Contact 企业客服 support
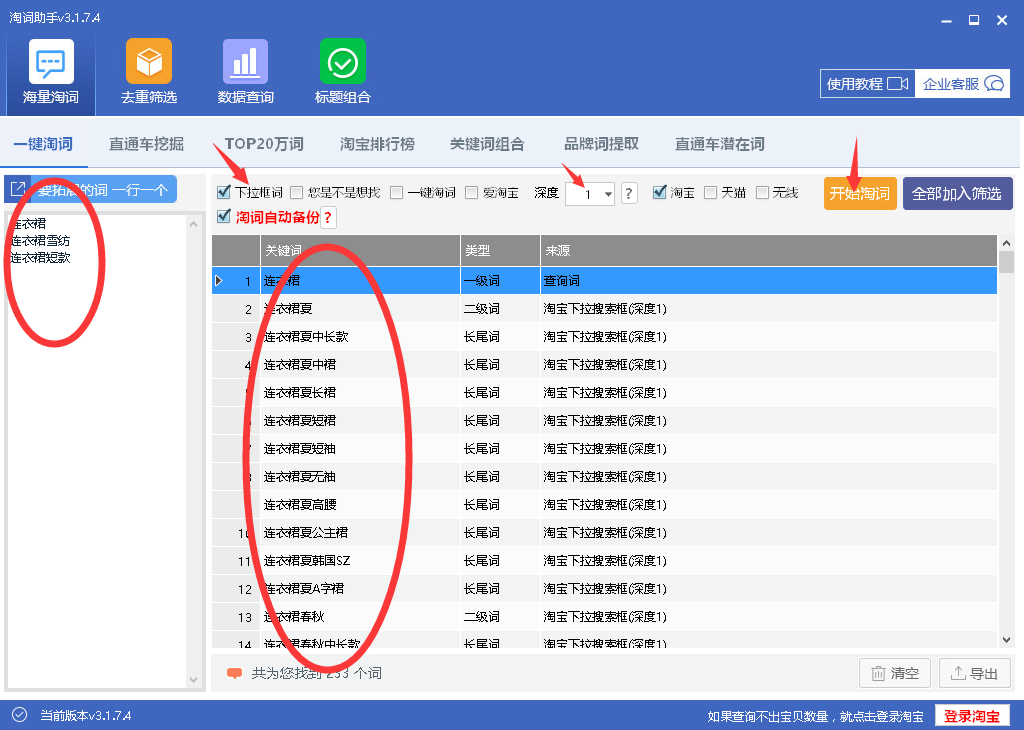 962,84
